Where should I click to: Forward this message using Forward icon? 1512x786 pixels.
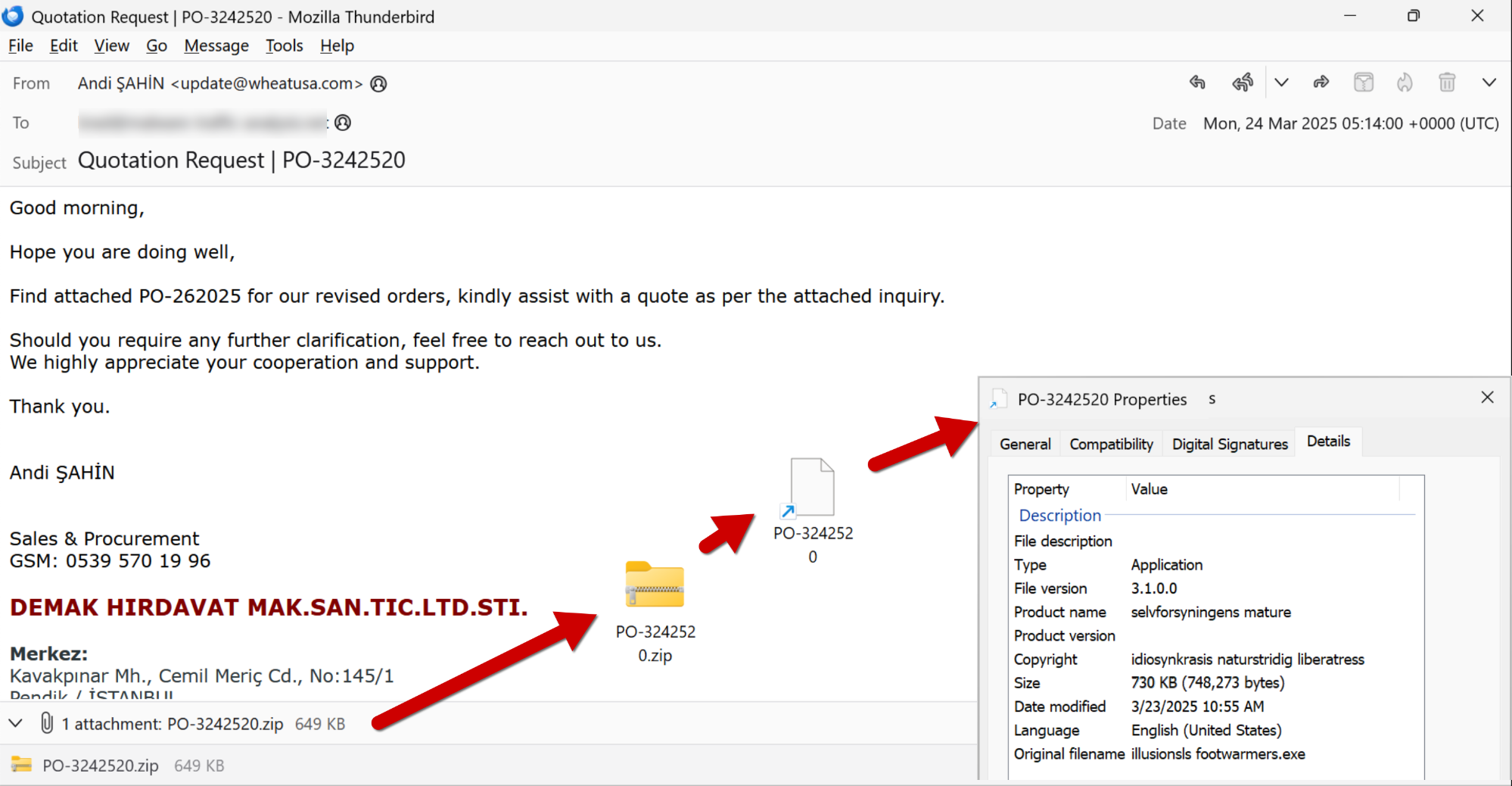1321,83
